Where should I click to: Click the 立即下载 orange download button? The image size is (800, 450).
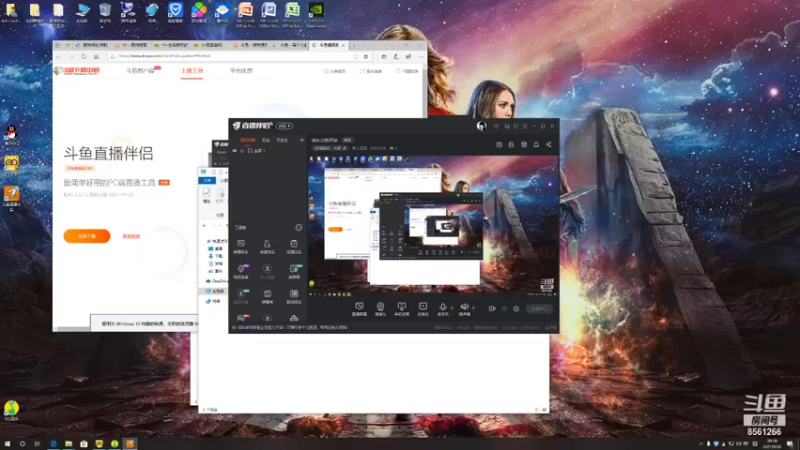[87, 236]
